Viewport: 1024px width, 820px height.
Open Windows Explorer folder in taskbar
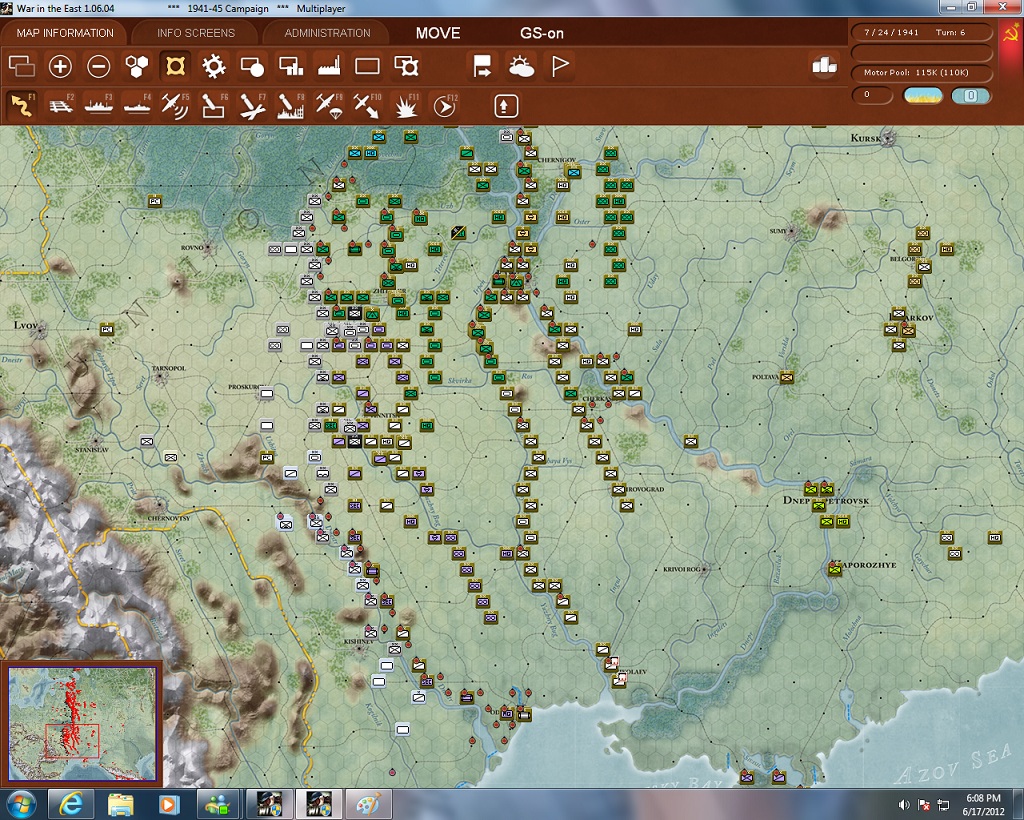click(x=120, y=804)
